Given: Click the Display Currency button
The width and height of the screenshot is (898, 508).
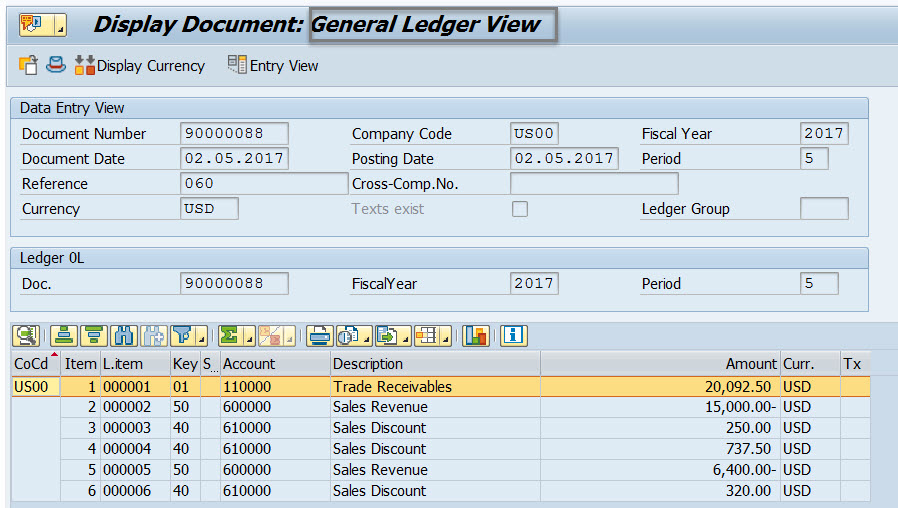Looking at the screenshot, I should [140, 66].
